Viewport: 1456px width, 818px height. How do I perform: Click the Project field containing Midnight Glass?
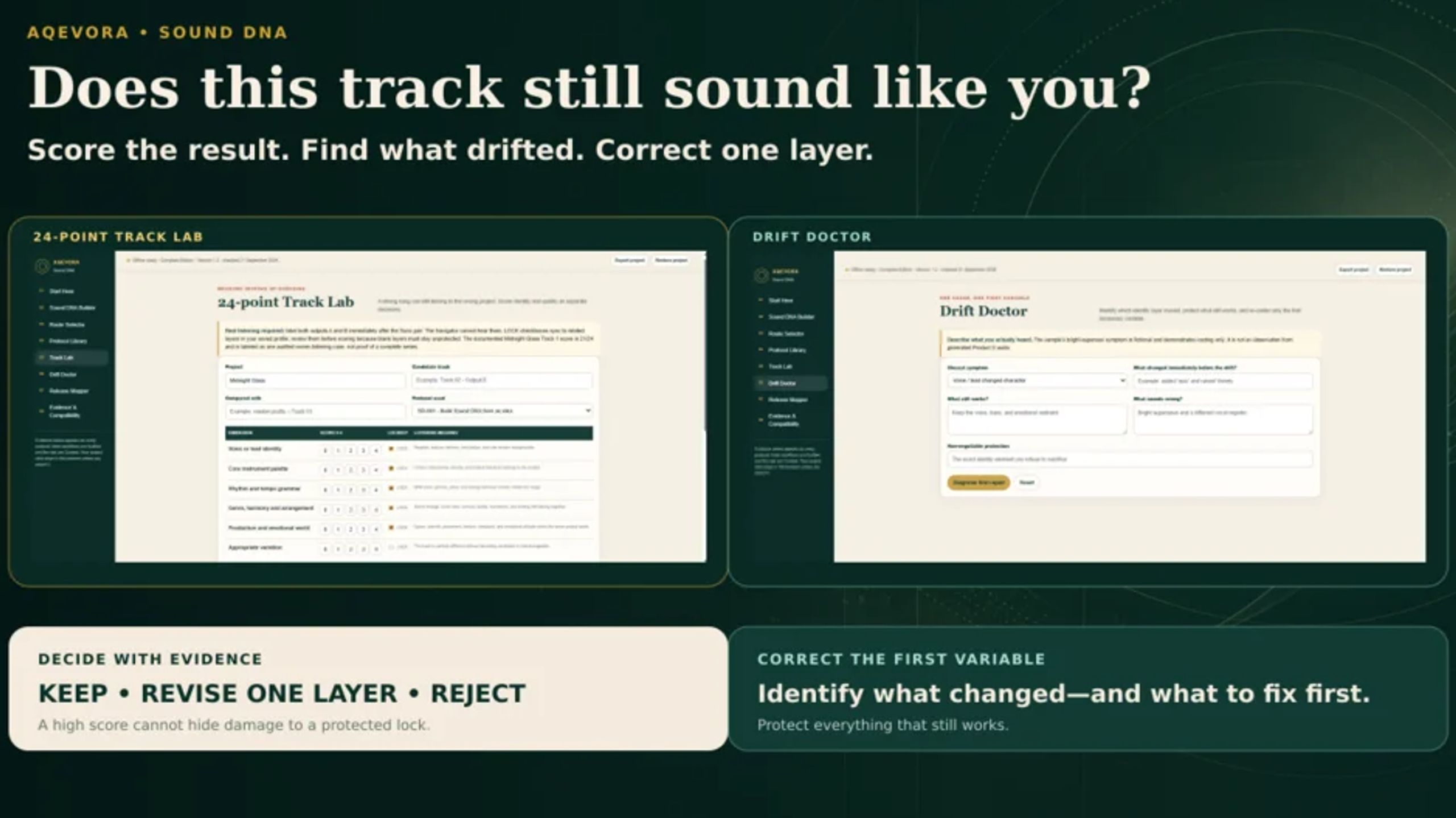(315, 380)
